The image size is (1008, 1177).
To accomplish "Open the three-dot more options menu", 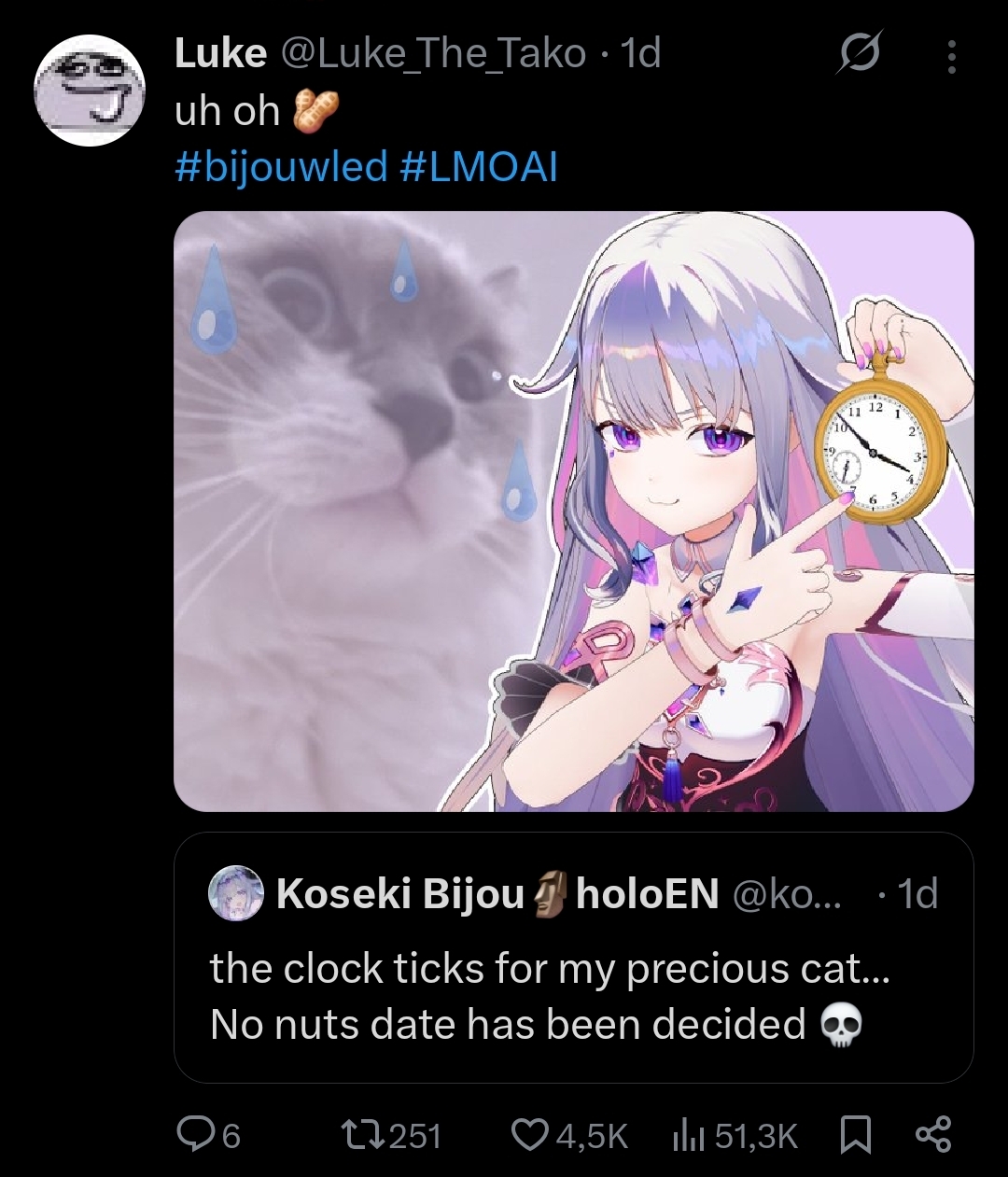I will 951,56.
